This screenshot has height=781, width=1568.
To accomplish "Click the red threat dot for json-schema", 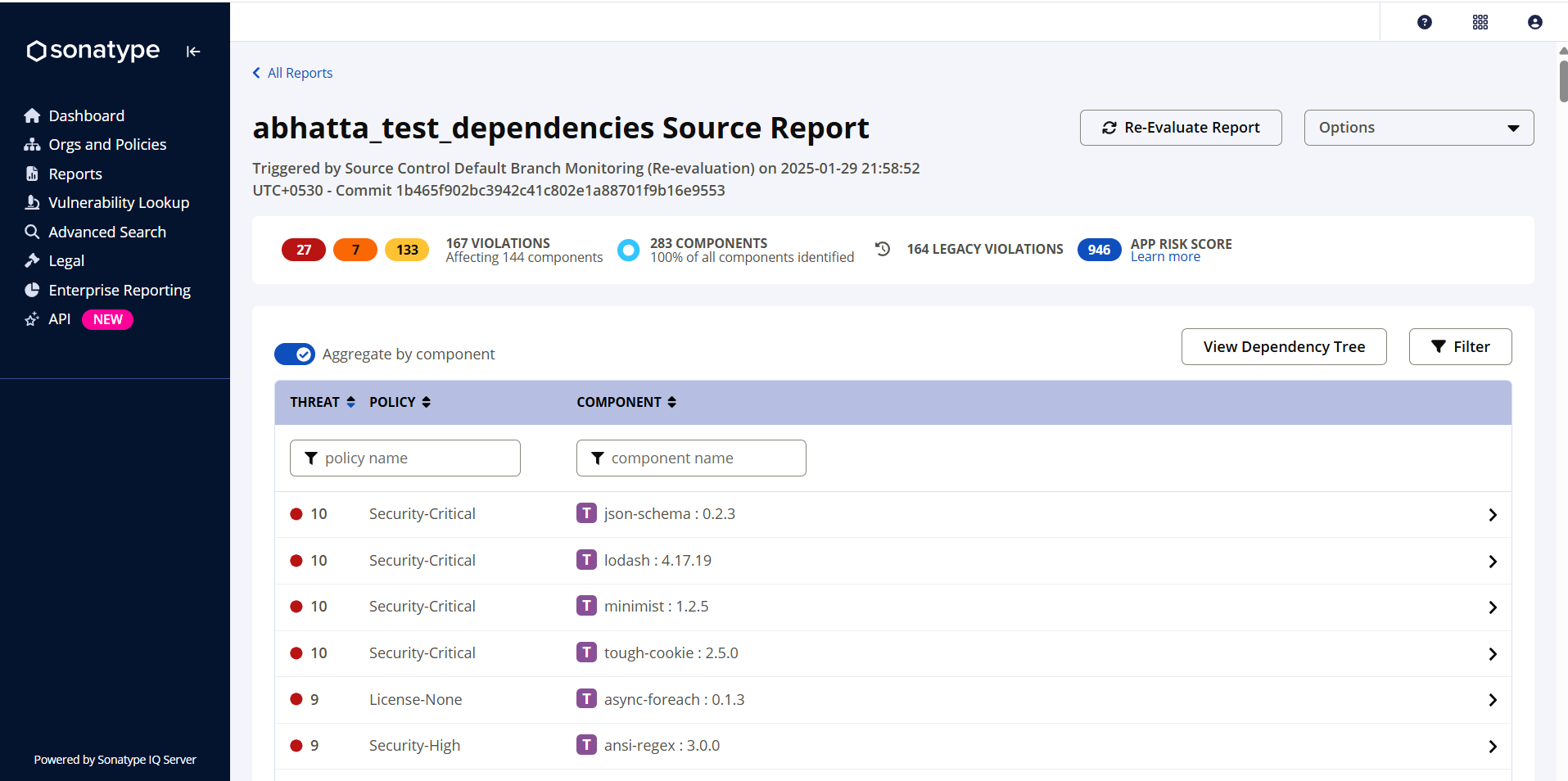I will pos(296,514).
